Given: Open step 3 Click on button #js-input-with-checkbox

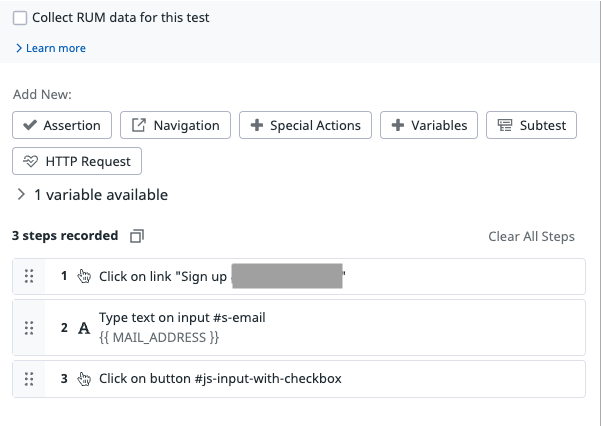Looking at the screenshot, I should click(299, 379).
